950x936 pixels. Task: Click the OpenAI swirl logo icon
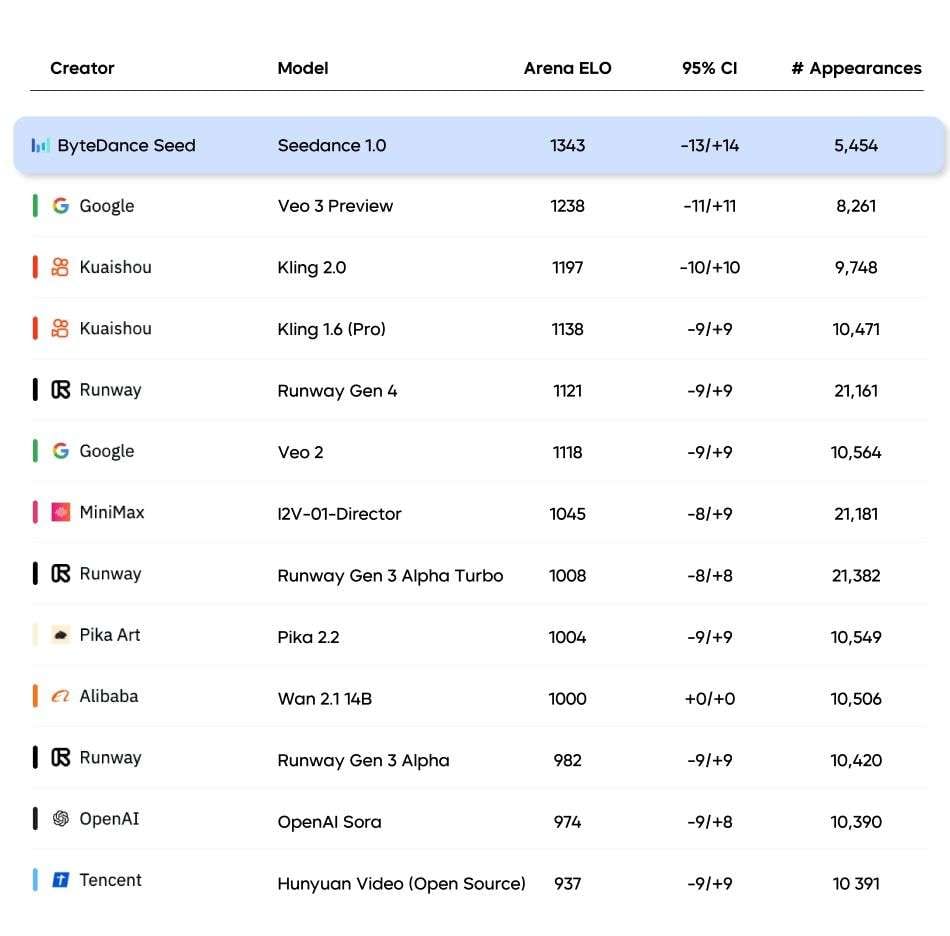coord(61,818)
